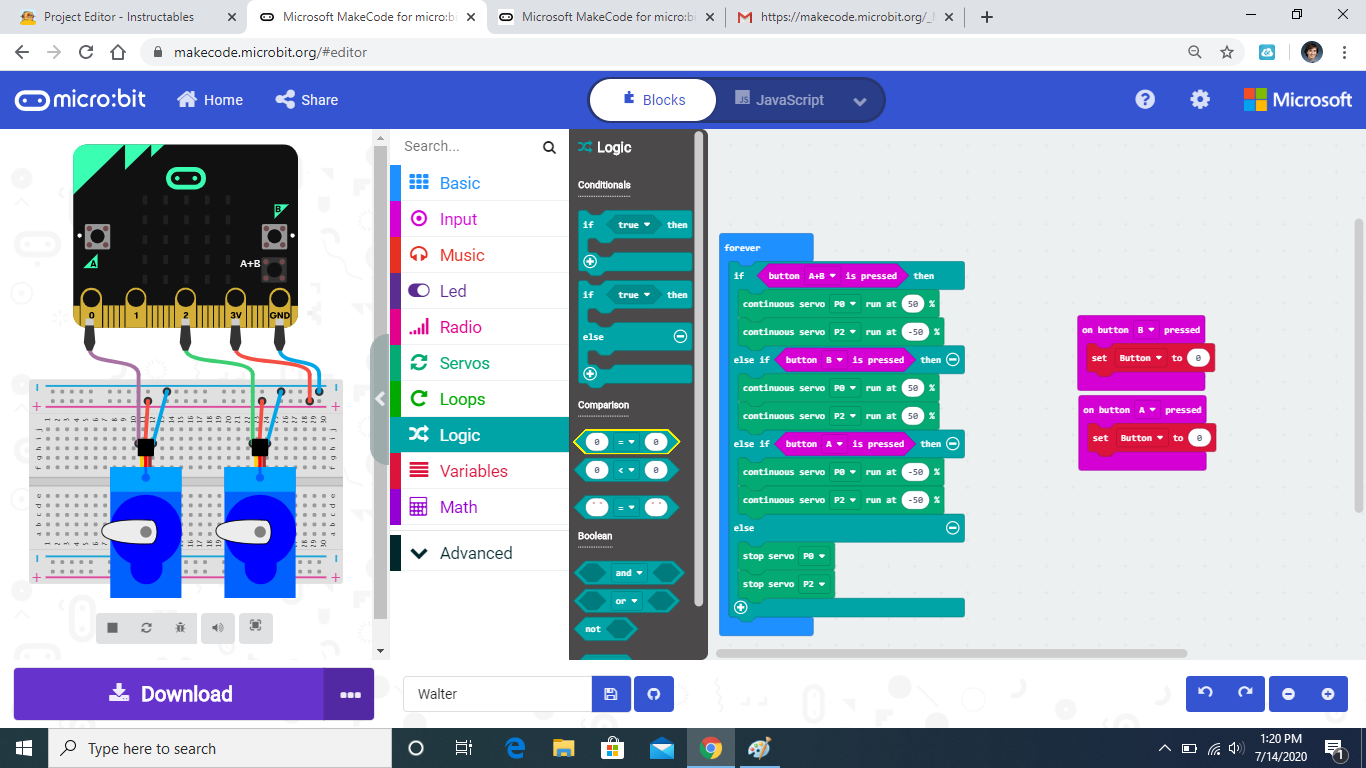The image size is (1366, 768).
Task: Click the search magnifier in toolbox
Action: 549,147
